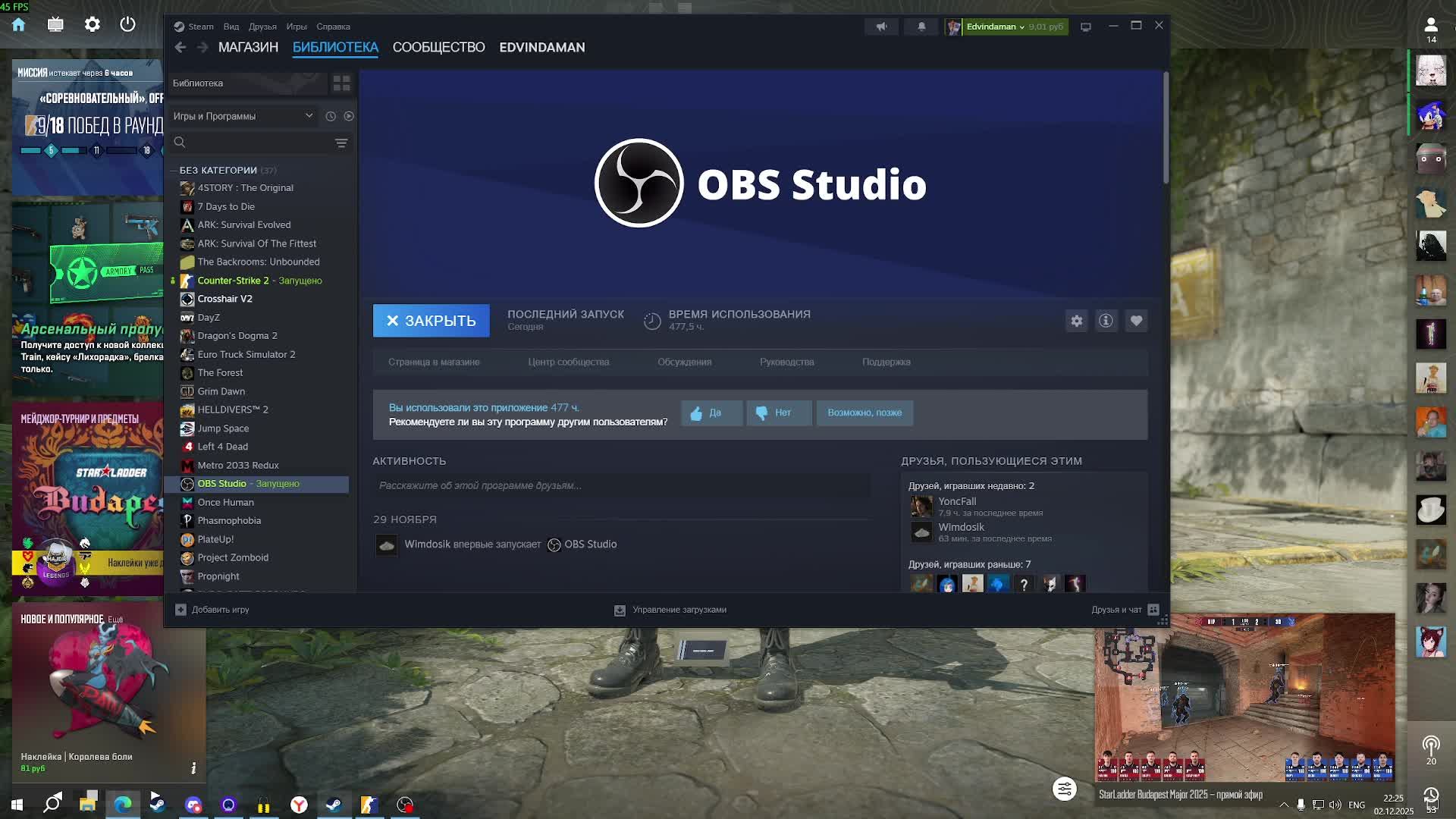Open the Друзья menu
This screenshot has height=819, width=1456.
(262, 27)
